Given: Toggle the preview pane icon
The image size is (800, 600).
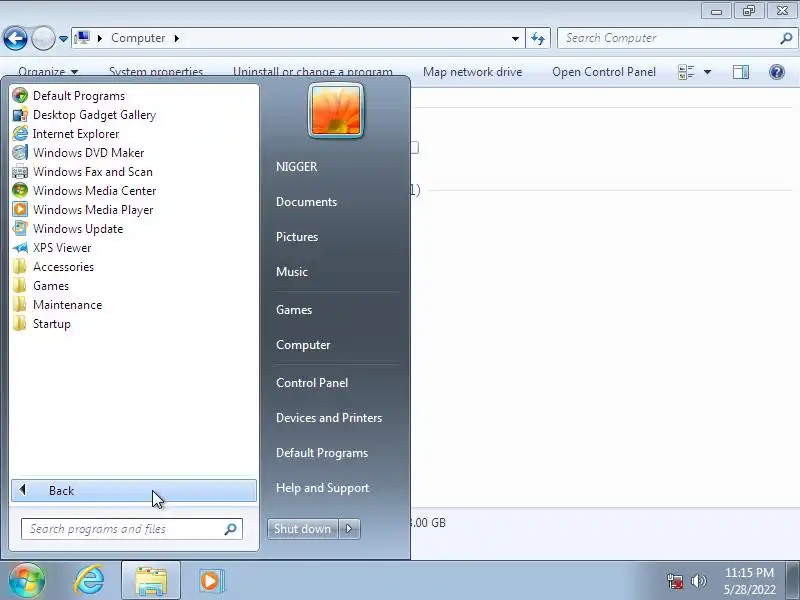Looking at the screenshot, I should (x=741, y=72).
